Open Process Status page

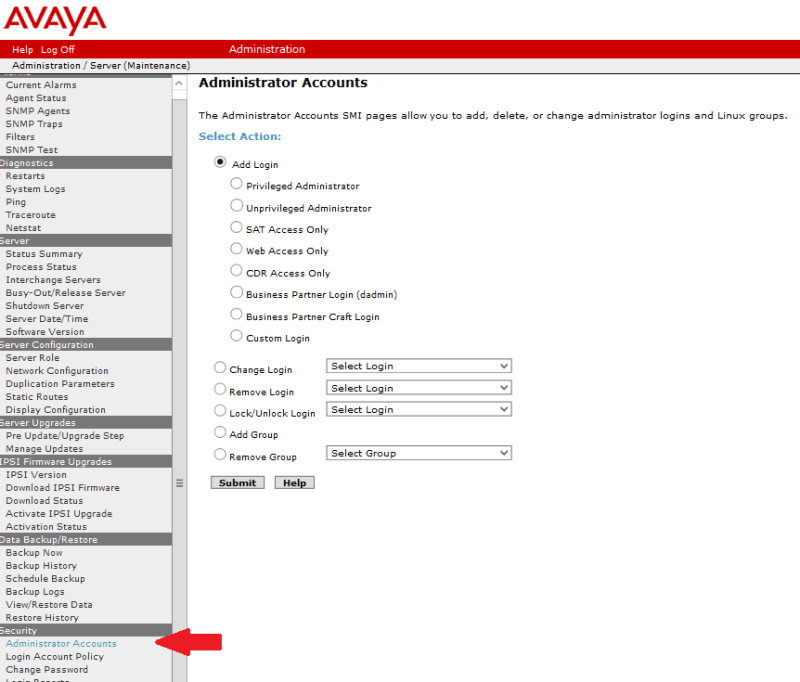pos(41,267)
